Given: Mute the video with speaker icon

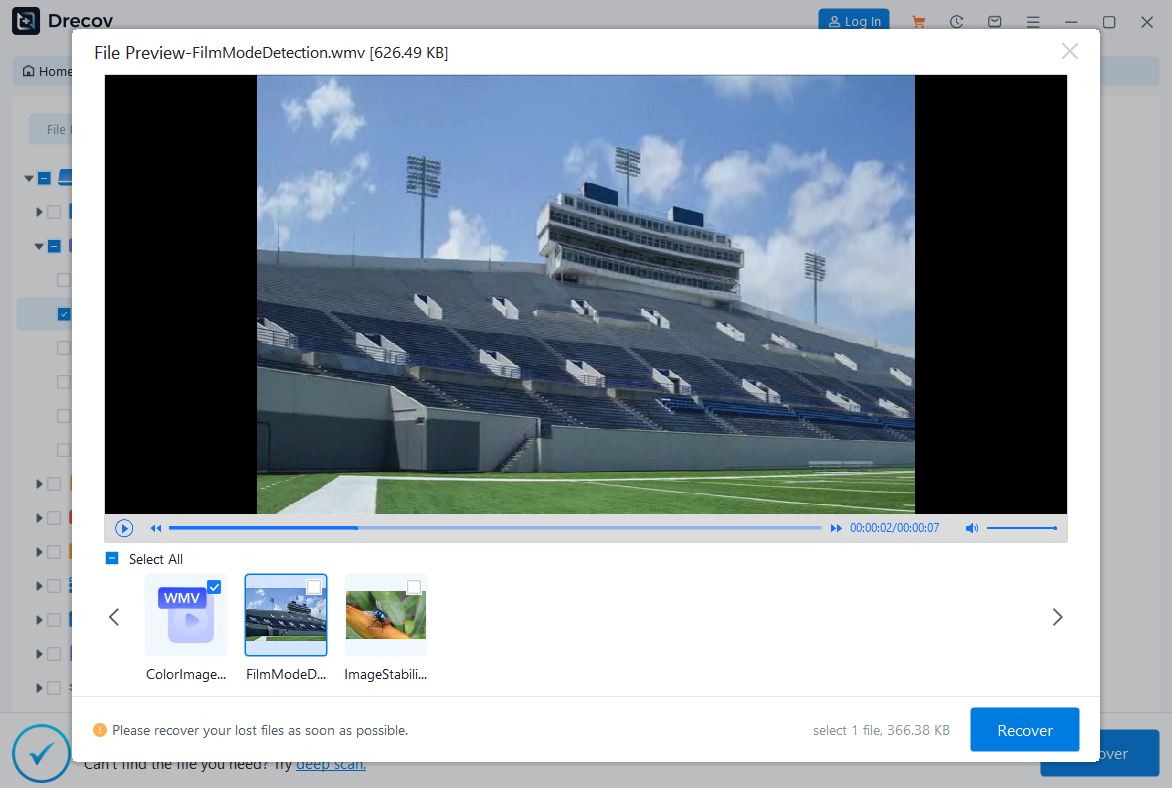Looking at the screenshot, I should click(971, 528).
